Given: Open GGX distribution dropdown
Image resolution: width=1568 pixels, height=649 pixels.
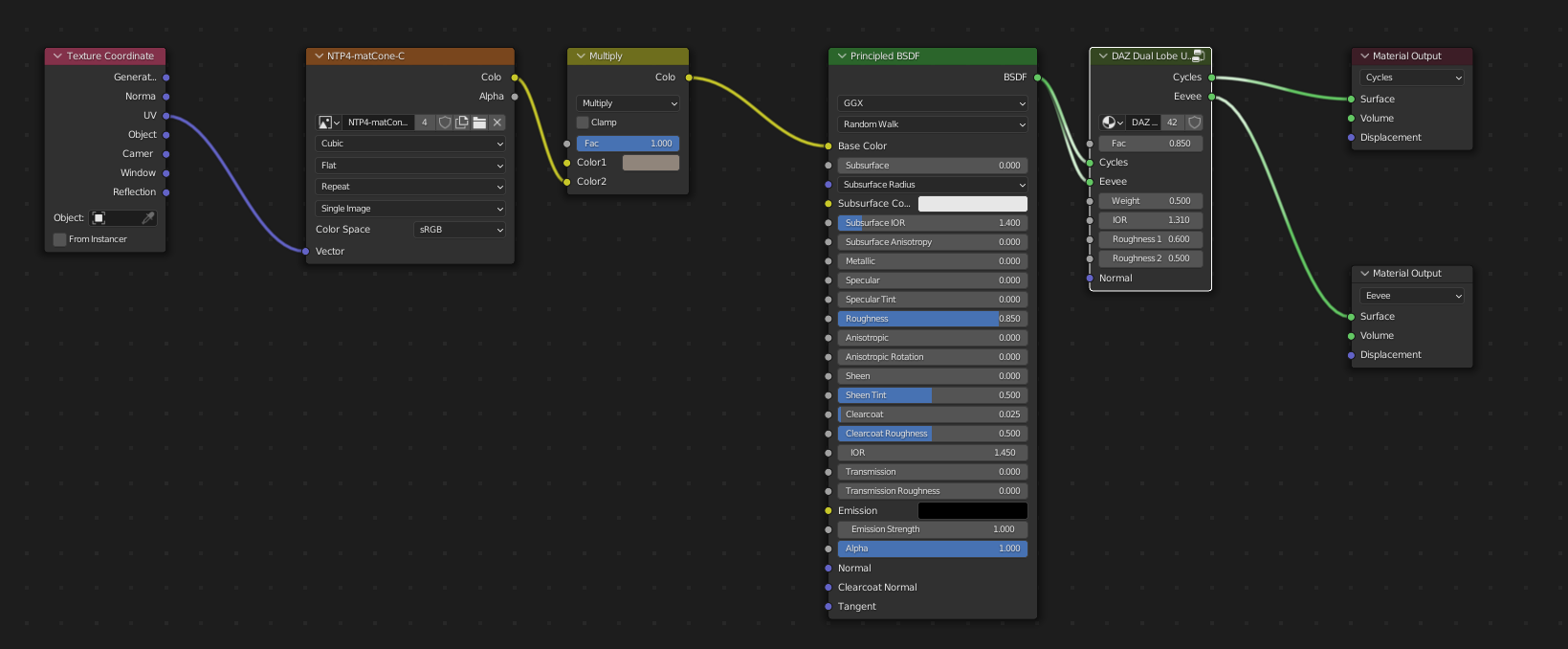Looking at the screenshot, I should (x=933, y=103).
